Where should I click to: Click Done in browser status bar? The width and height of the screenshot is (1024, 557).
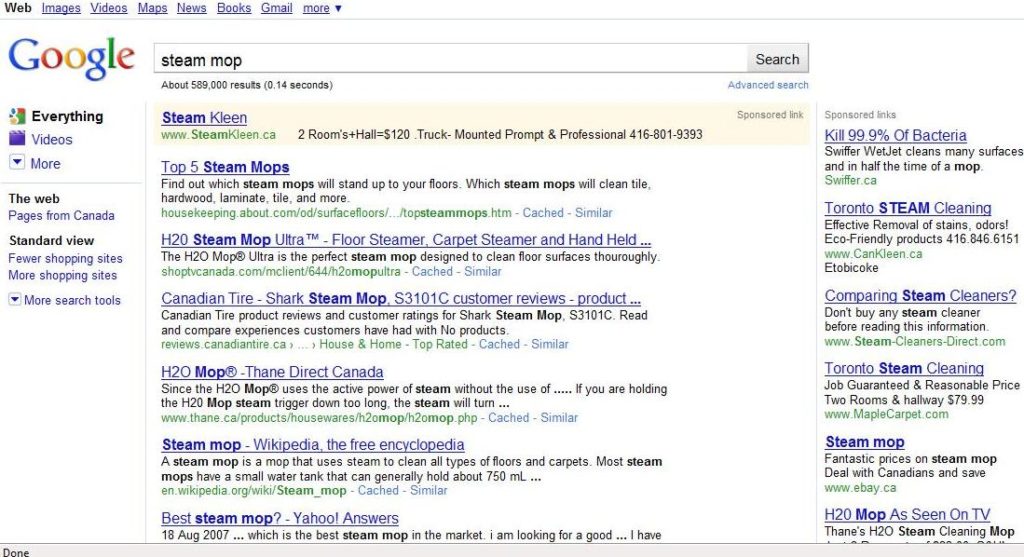coord(16,552)
